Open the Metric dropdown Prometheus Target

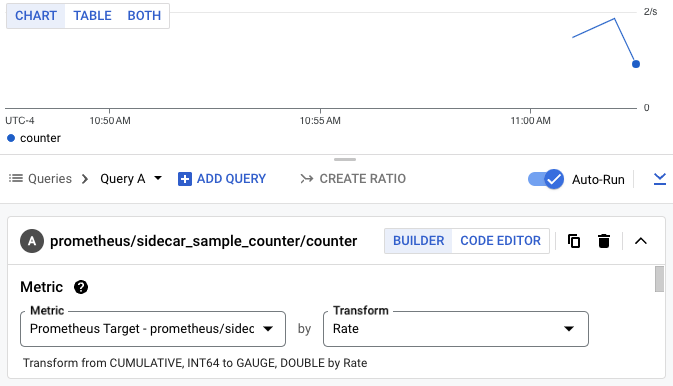(x=153, y=329)
